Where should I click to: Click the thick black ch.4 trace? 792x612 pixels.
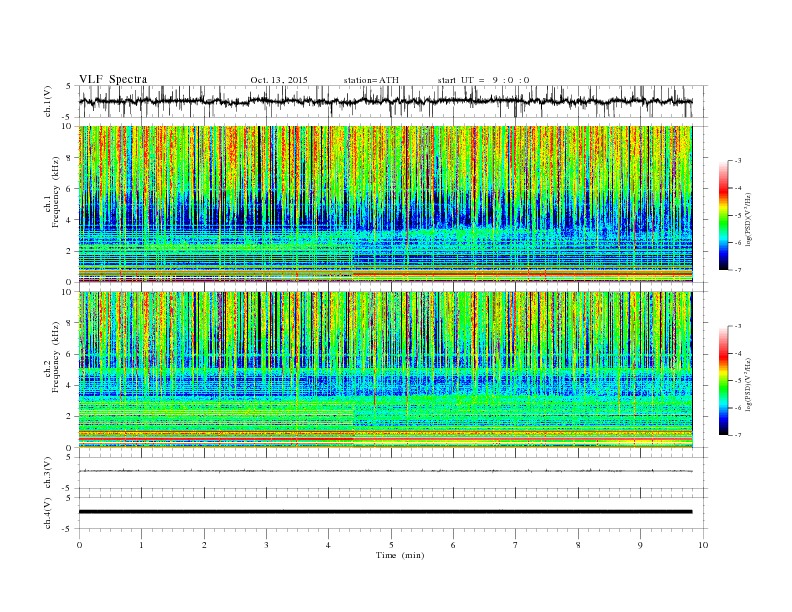pos(385,512)
